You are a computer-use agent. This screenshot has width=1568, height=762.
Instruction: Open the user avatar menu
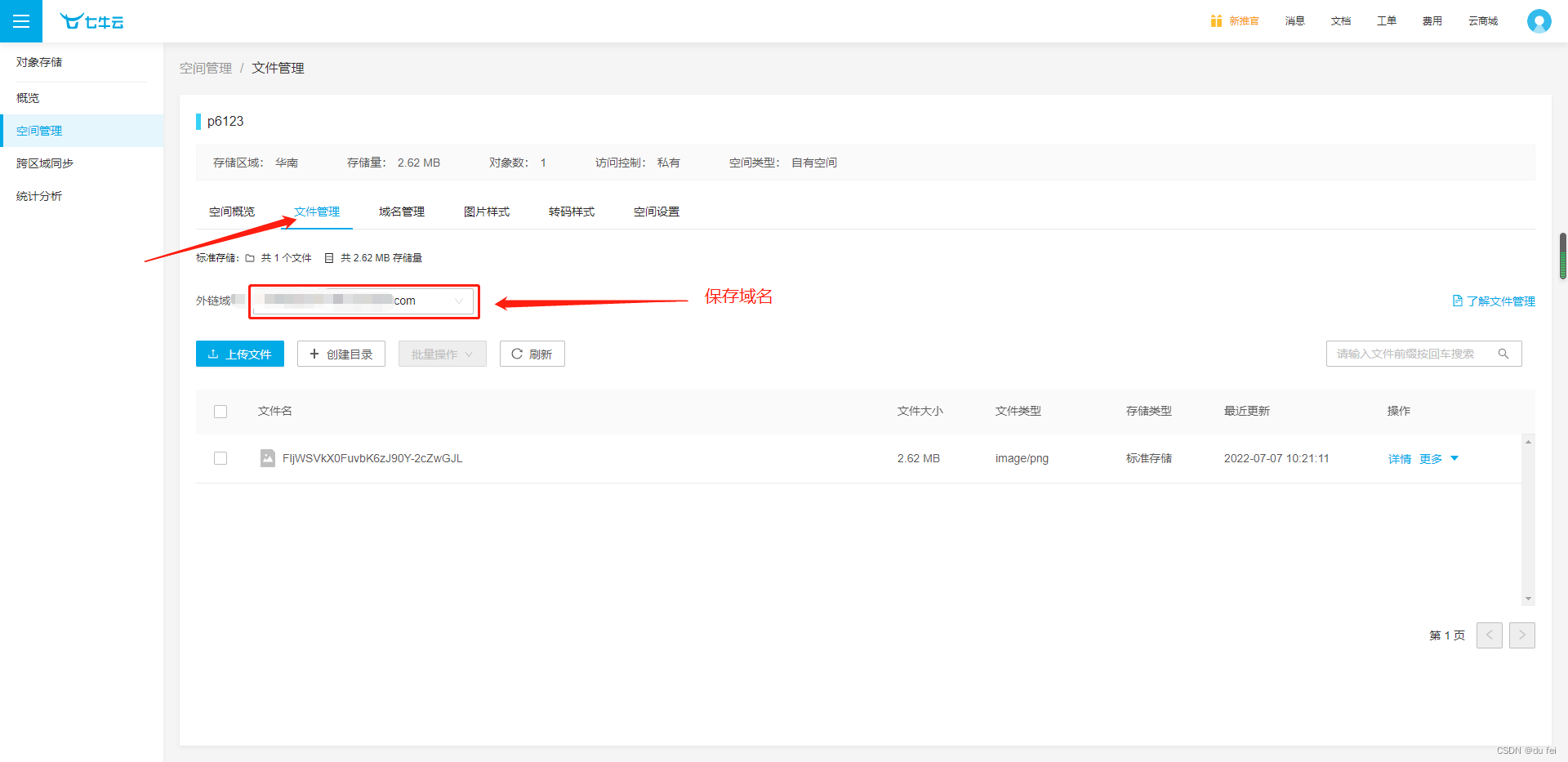[1539, 21]
